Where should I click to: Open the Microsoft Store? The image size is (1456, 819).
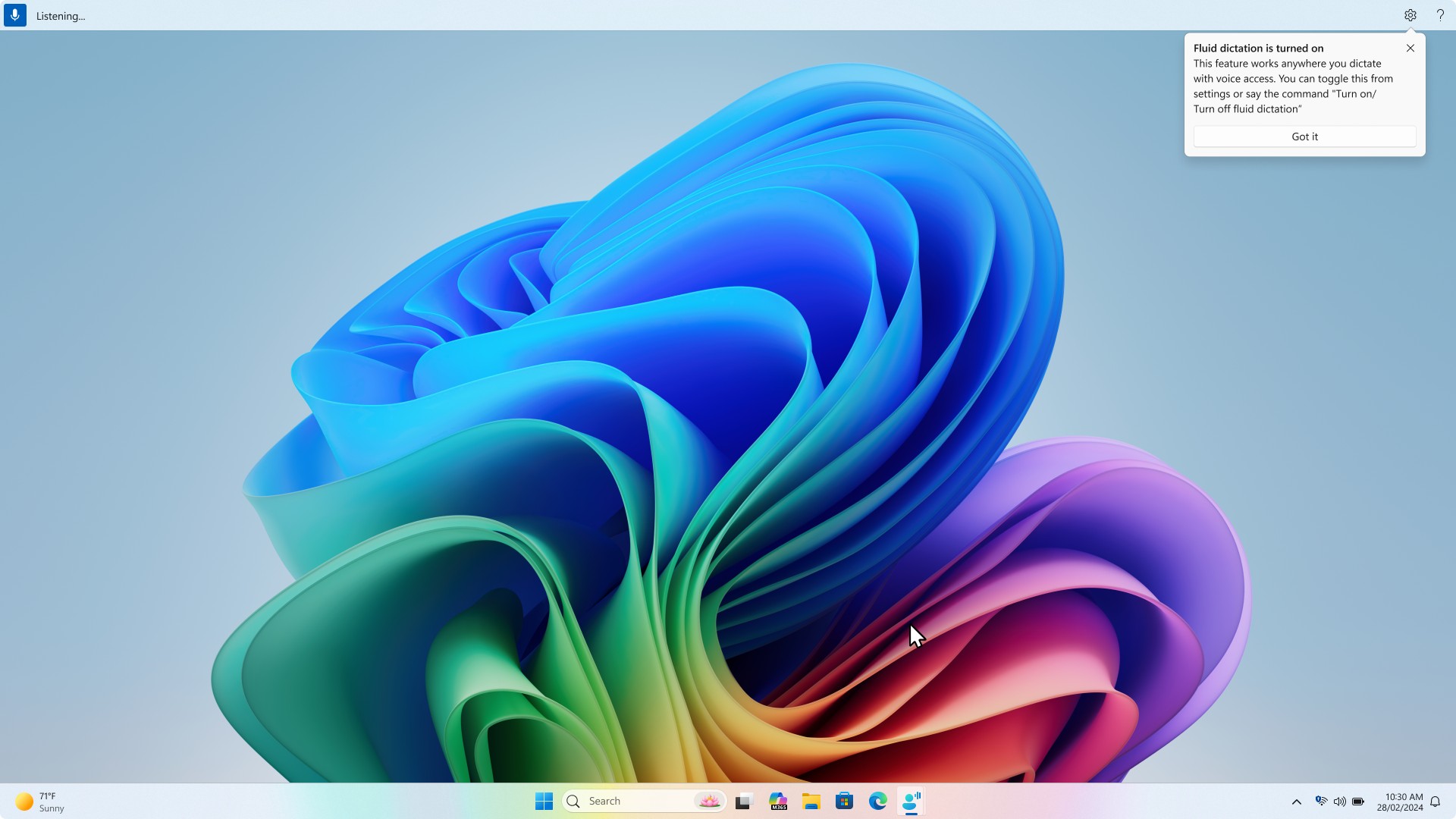844,800
